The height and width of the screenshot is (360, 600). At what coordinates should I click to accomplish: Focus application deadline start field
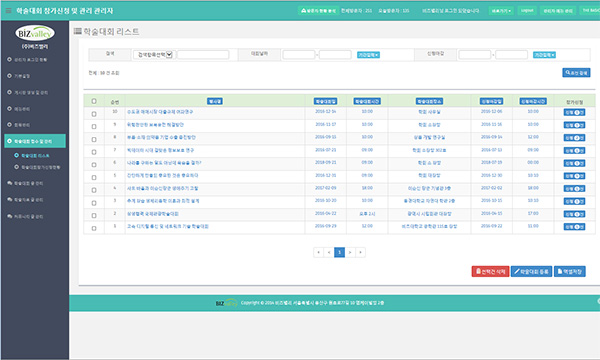pyautogui.click(x=474, y=55)
